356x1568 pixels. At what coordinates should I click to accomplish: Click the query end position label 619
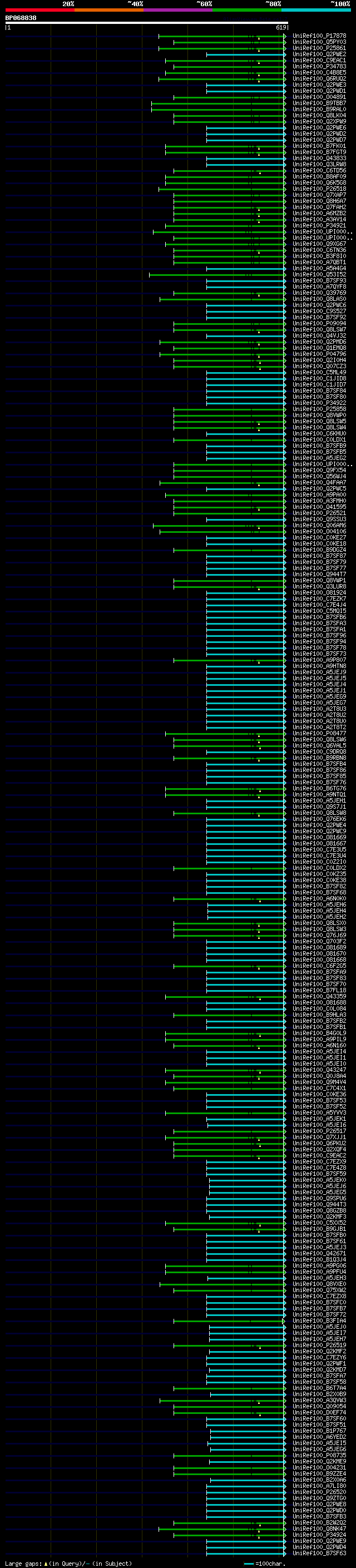coord(281,27)
